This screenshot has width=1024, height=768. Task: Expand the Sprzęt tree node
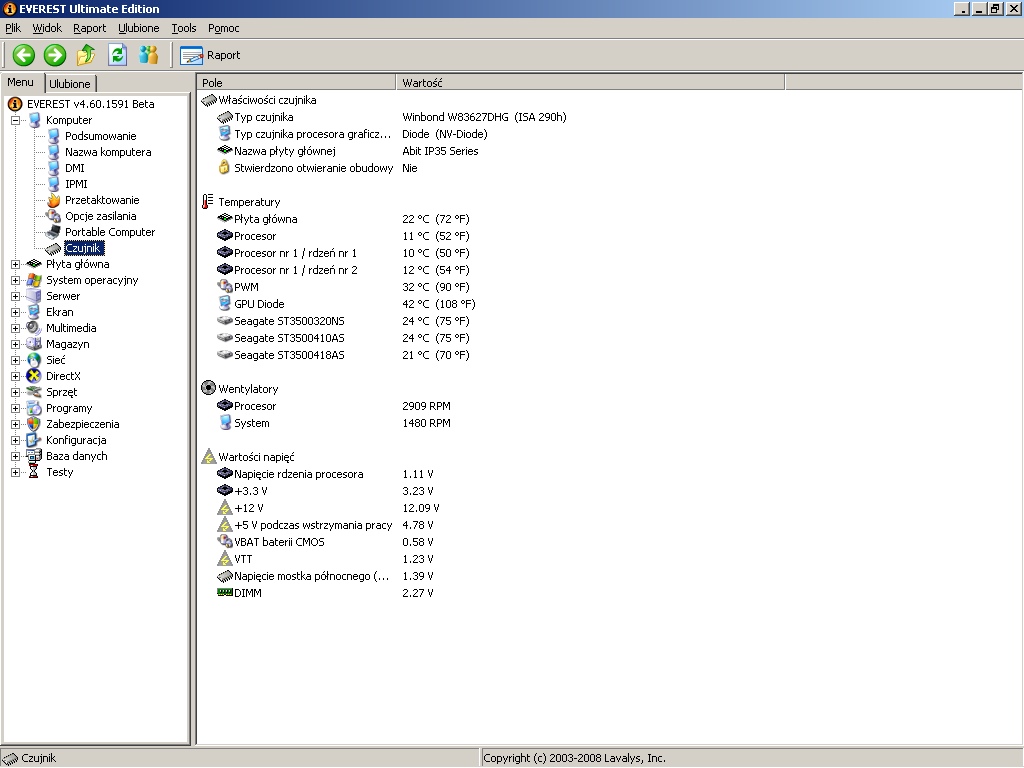16,392
